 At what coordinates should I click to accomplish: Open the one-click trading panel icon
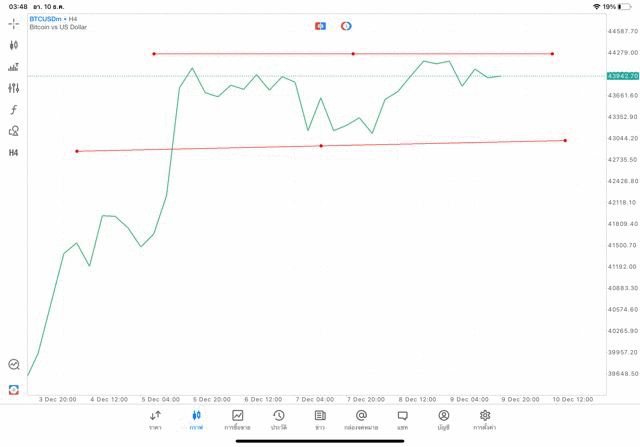[14, 389]
